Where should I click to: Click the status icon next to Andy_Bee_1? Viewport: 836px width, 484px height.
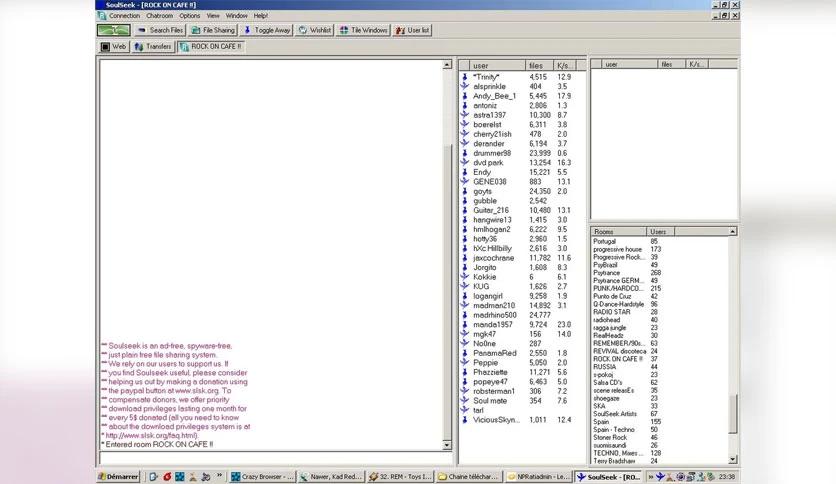464,96
